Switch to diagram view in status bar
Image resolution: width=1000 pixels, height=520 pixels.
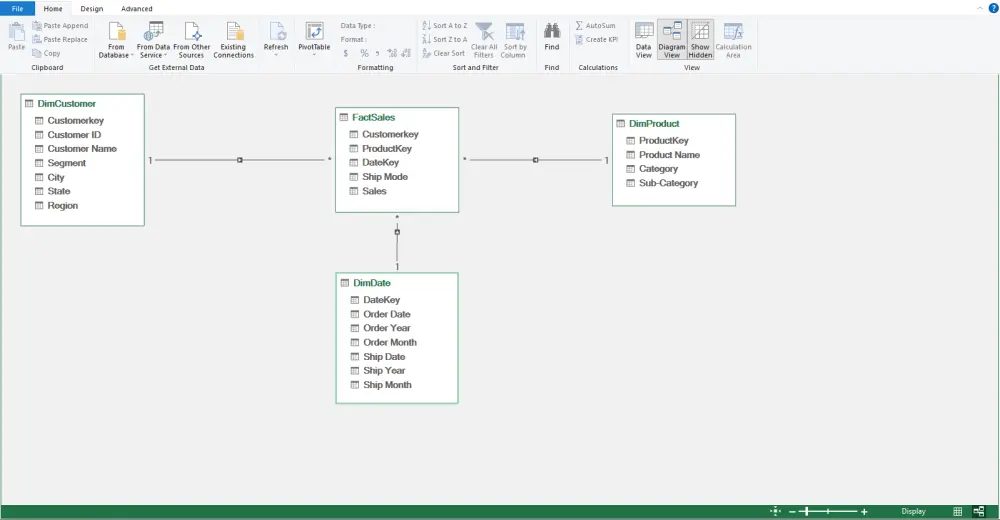pos(979,512)
